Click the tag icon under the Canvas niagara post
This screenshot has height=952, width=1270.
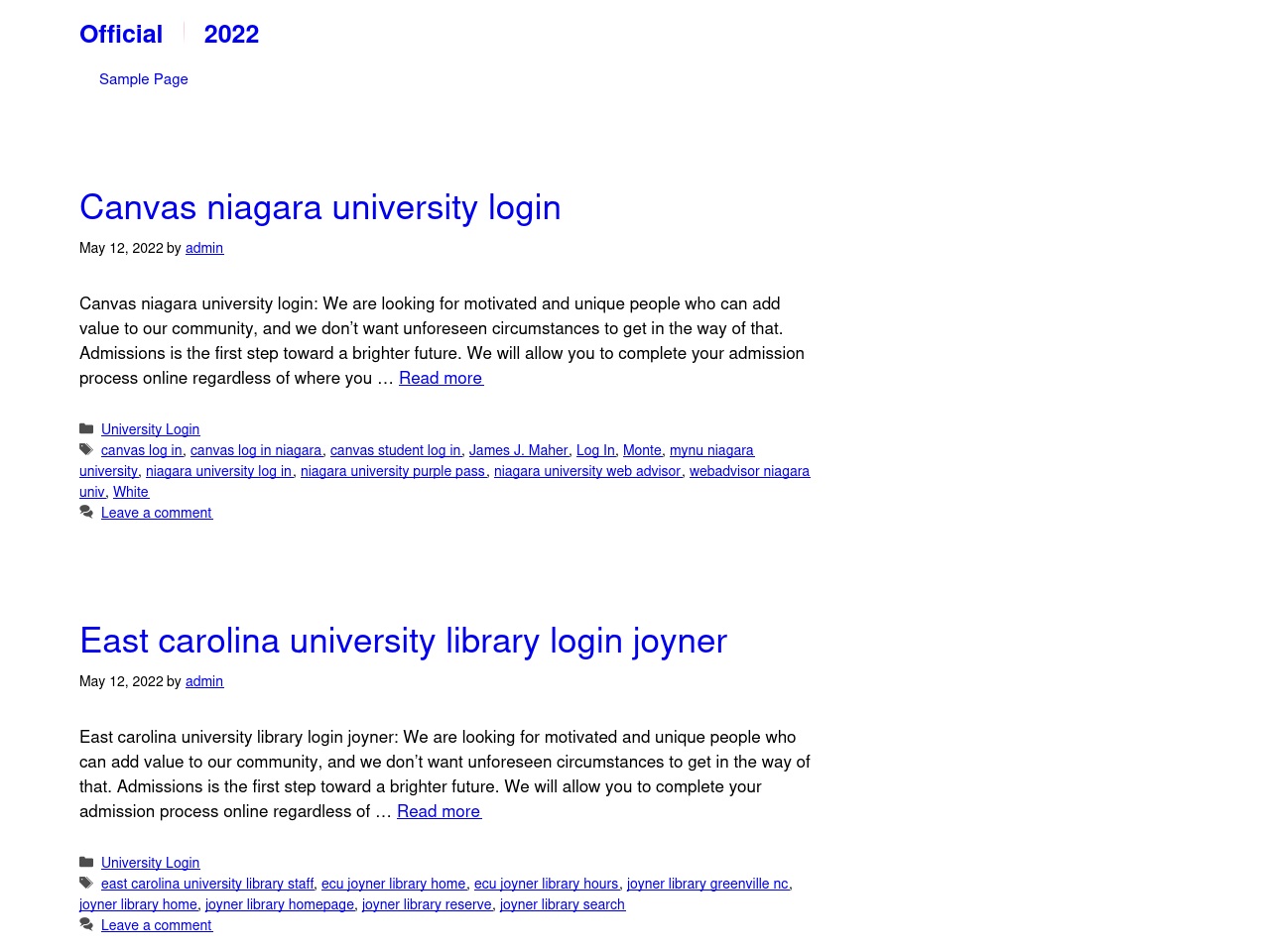pyautogui.click(x=86, y=450)
